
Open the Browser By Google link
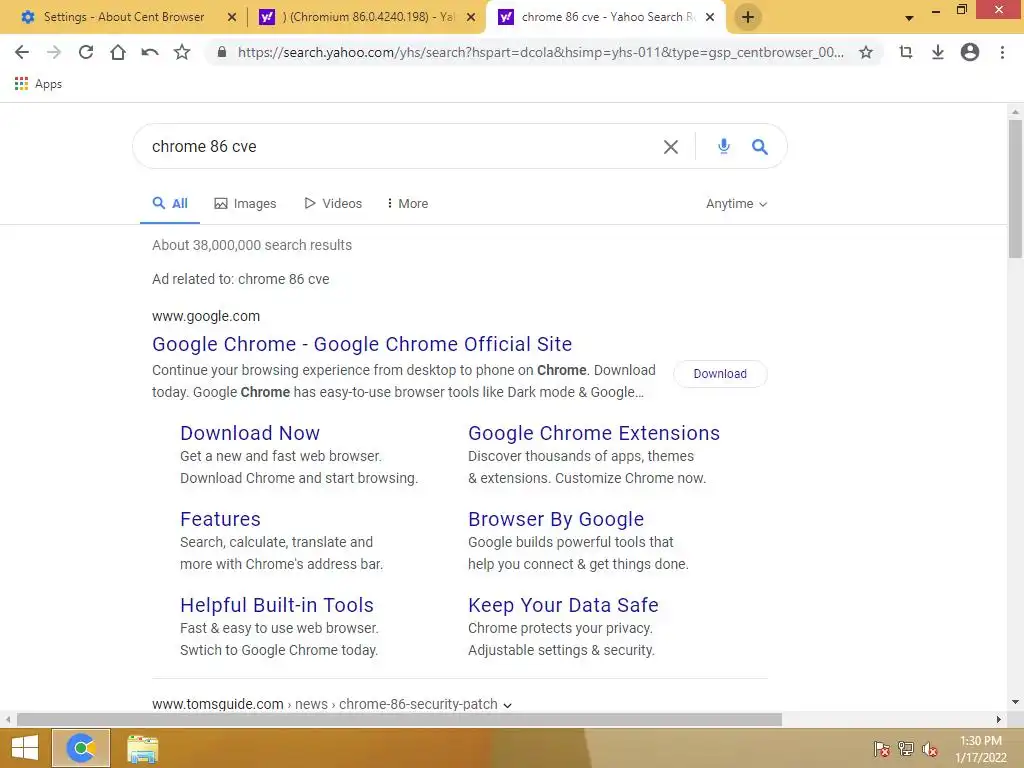point(556,519)
